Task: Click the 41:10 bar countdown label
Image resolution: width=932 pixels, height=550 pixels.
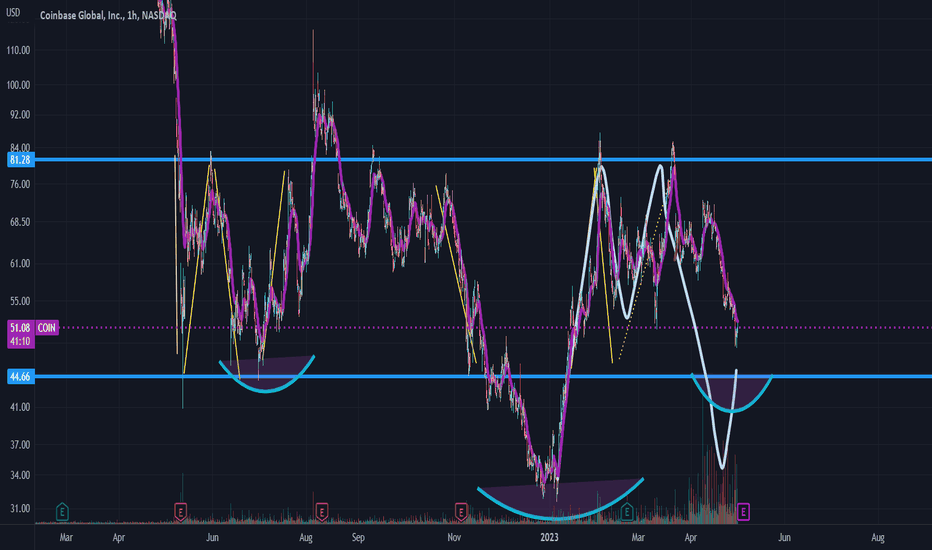Action: (x=20, y=341)
